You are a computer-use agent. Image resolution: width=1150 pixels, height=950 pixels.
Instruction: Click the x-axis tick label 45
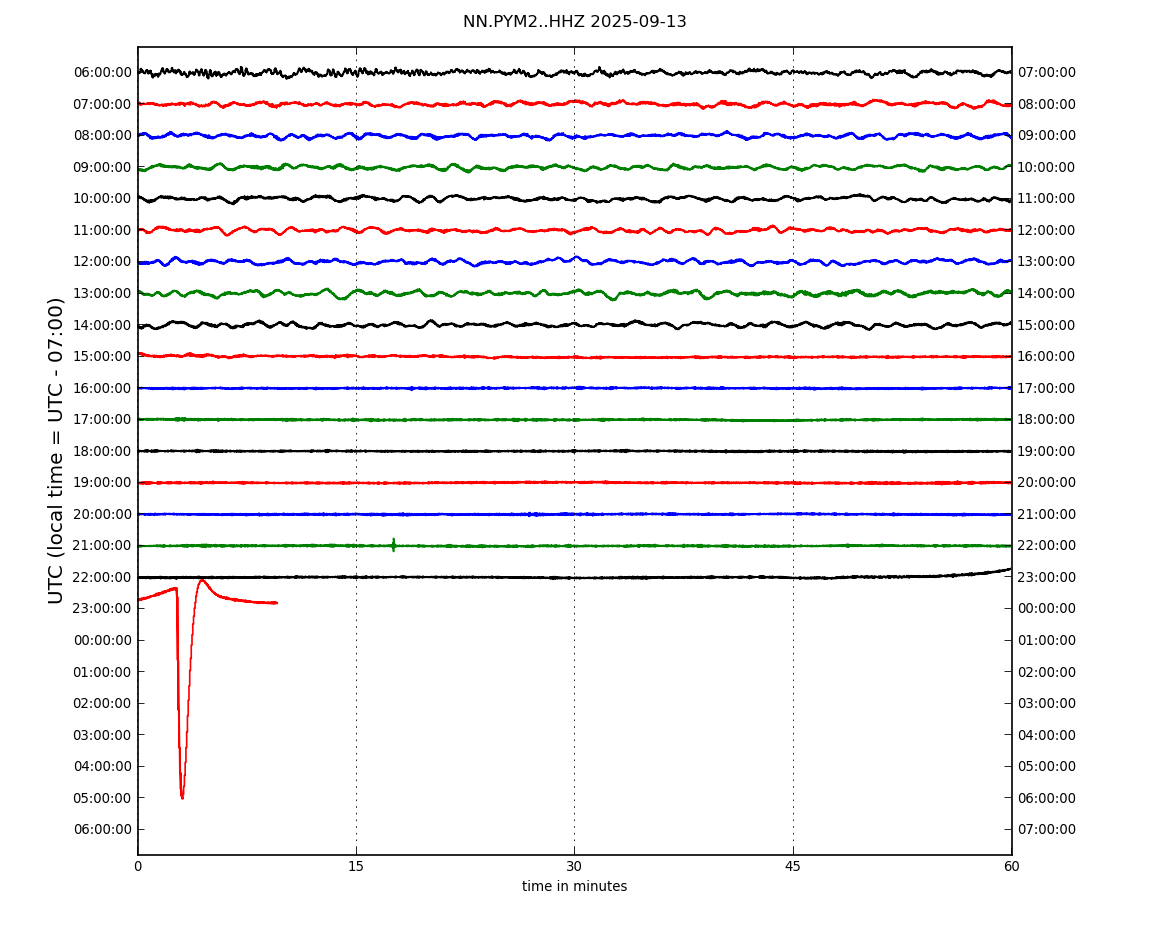[x=793, y=867]
